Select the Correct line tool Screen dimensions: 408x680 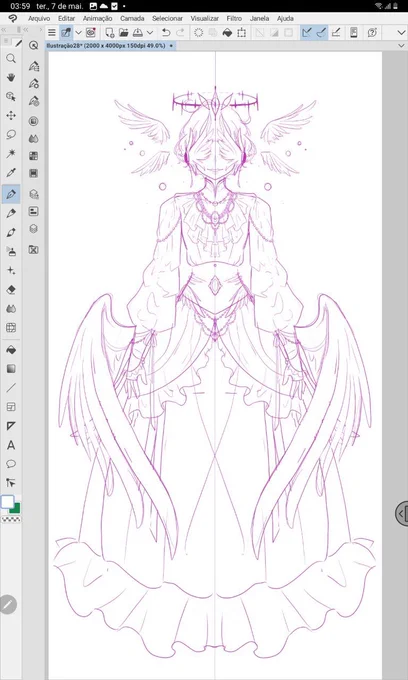[11, 482]
